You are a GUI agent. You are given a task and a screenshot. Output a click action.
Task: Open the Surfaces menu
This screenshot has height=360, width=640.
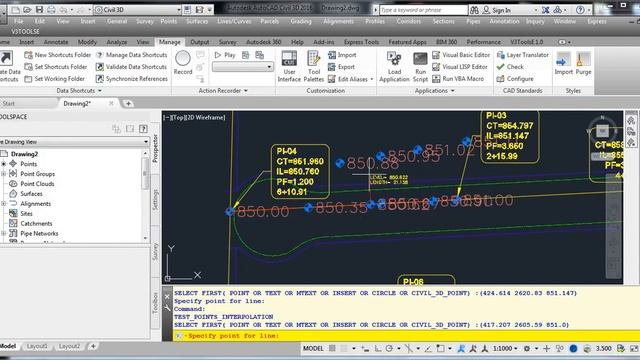tap(197, 21)
